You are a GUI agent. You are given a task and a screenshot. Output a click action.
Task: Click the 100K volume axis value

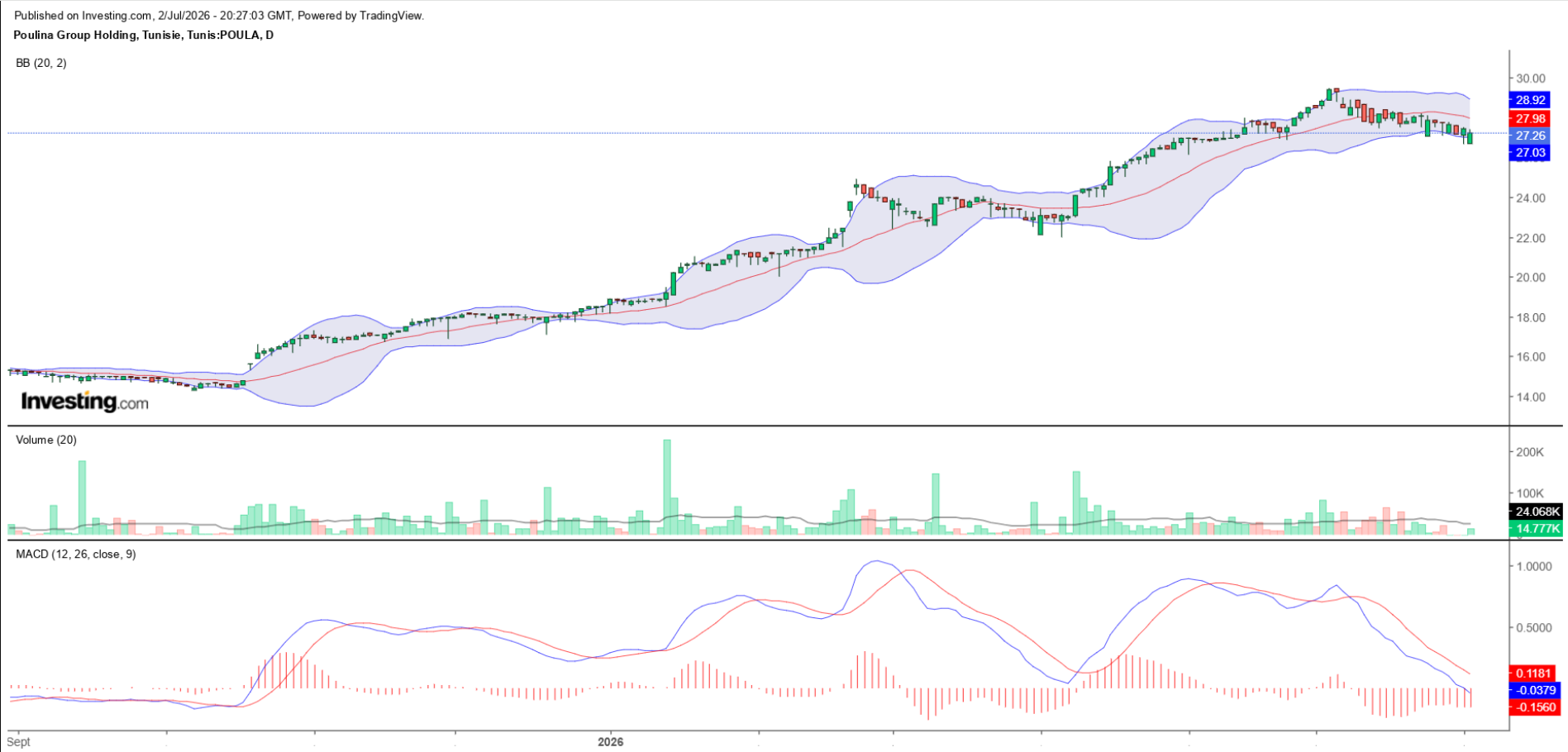tap(1530, 493)
